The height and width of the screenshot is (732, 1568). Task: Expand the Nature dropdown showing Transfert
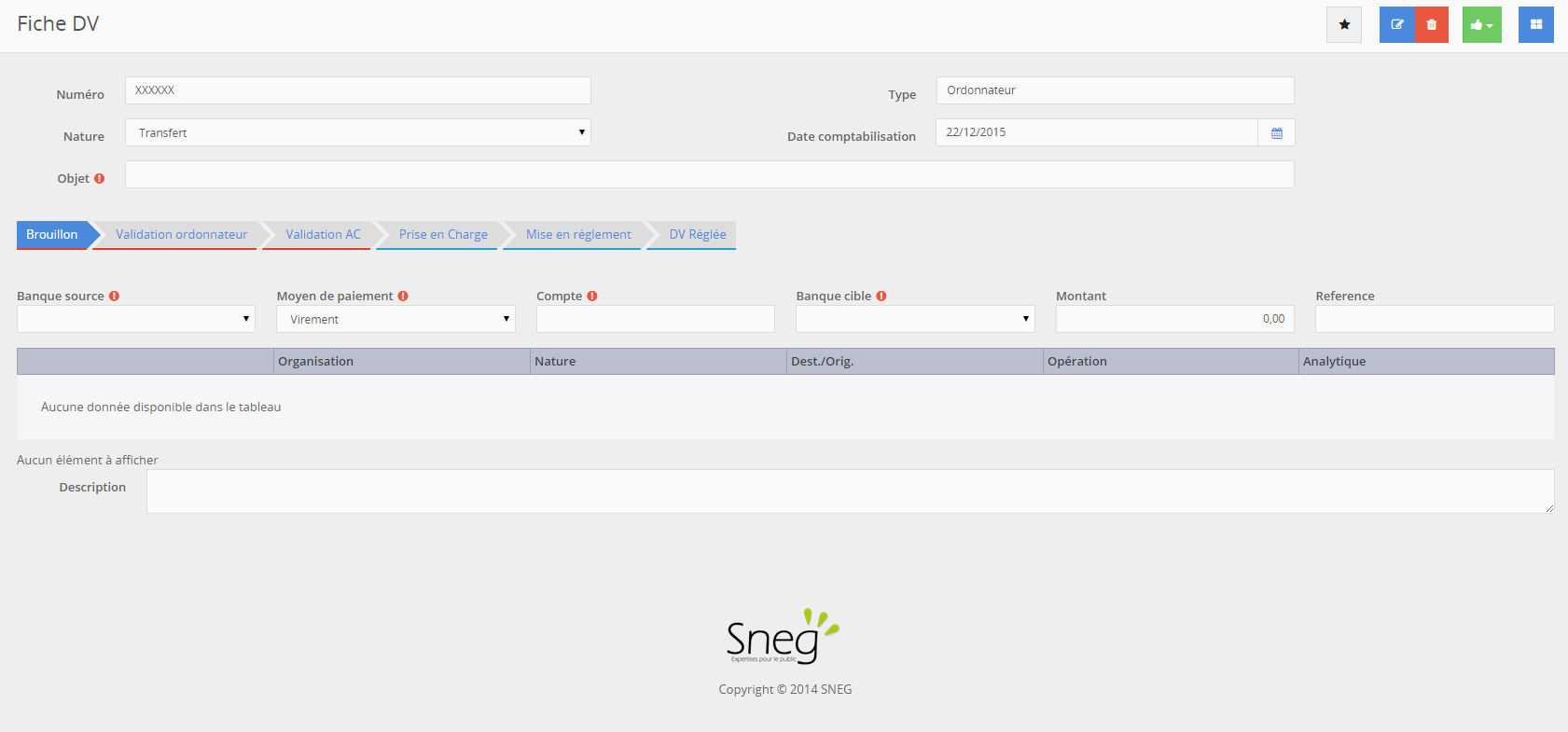(x=358, y=132)
